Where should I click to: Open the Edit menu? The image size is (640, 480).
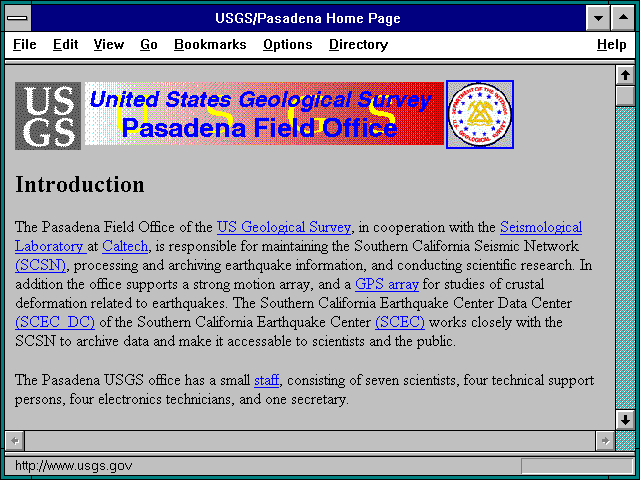pos(65,44)
